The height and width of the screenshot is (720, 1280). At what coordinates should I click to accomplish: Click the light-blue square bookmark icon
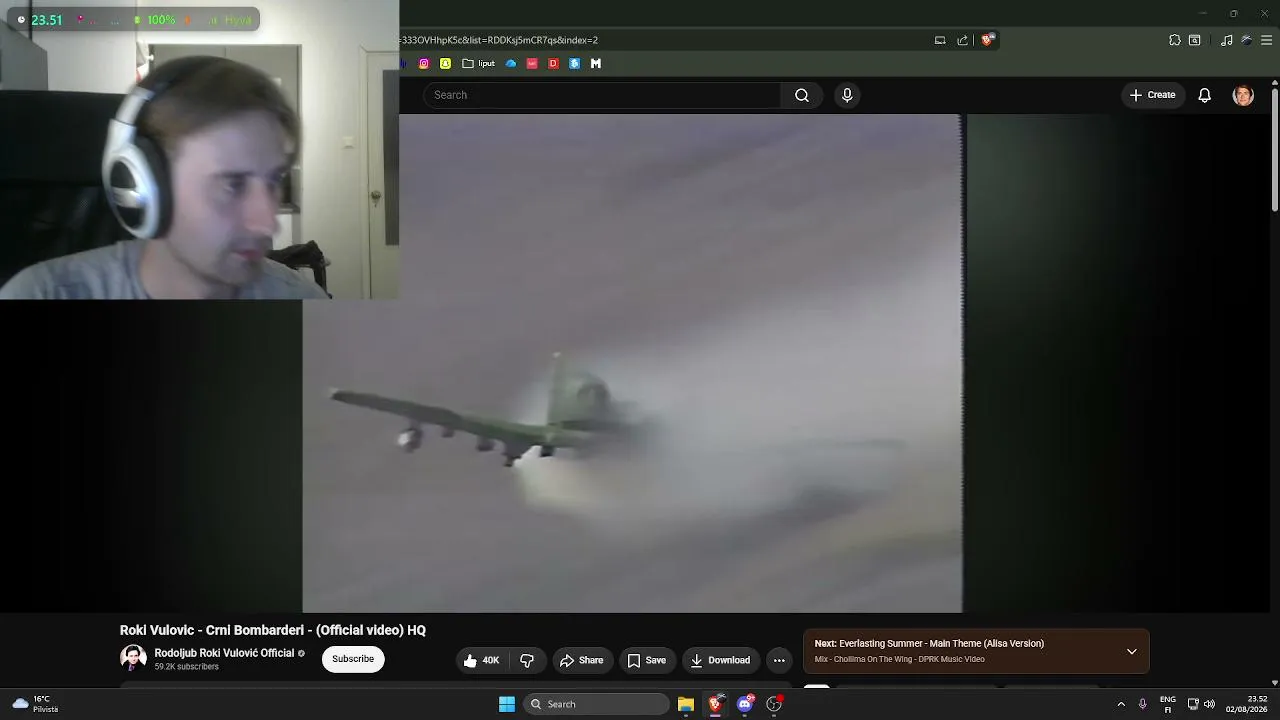575,63
